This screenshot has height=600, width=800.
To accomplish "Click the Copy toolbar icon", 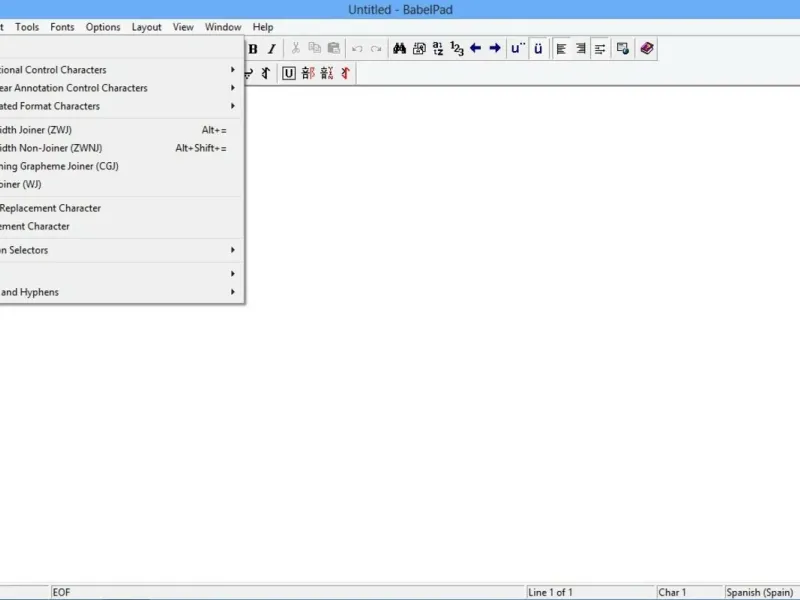I will tap(315, 48).
